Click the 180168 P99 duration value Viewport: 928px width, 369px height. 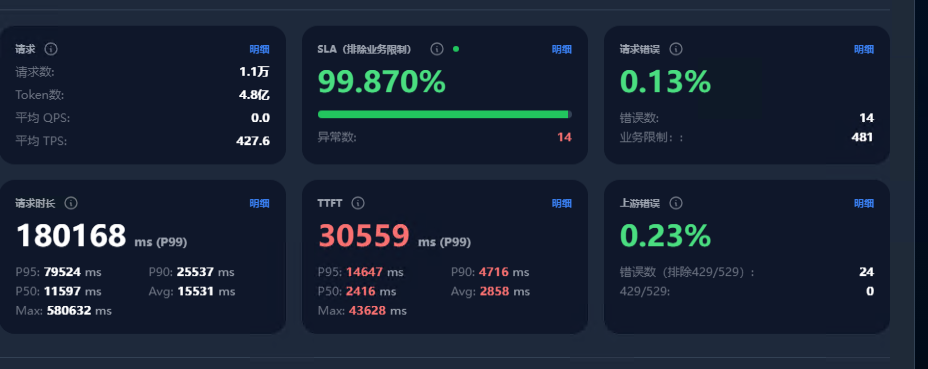(x=71, y=236)
